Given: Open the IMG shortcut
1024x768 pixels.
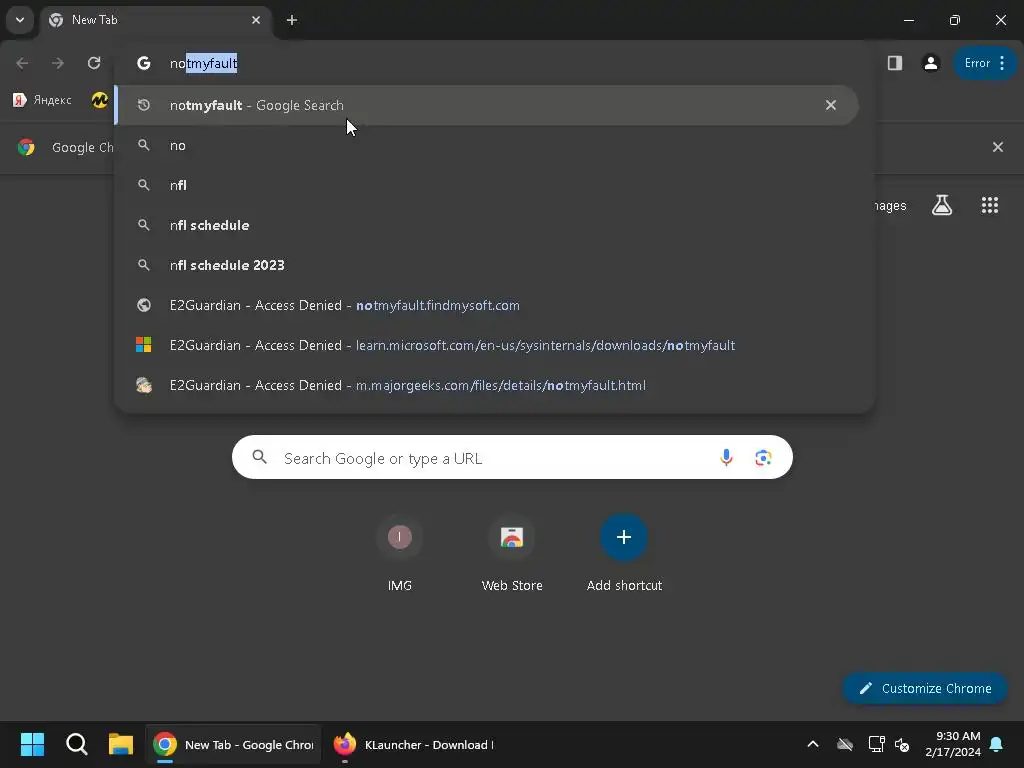Looking at the screenshot, I should (400, 552).
